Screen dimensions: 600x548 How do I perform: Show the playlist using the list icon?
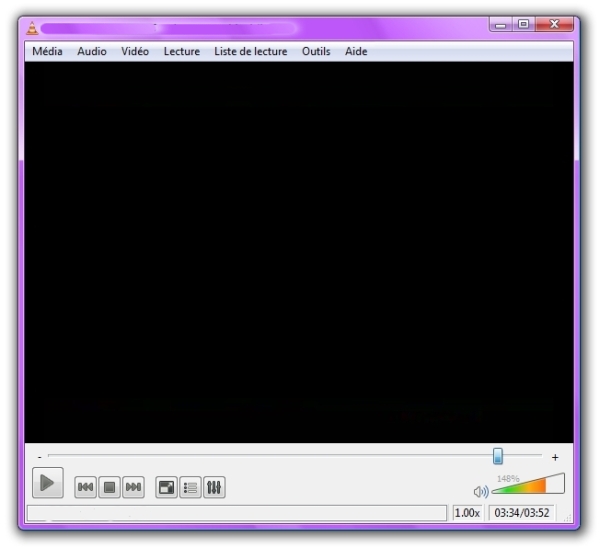(190, 487)
